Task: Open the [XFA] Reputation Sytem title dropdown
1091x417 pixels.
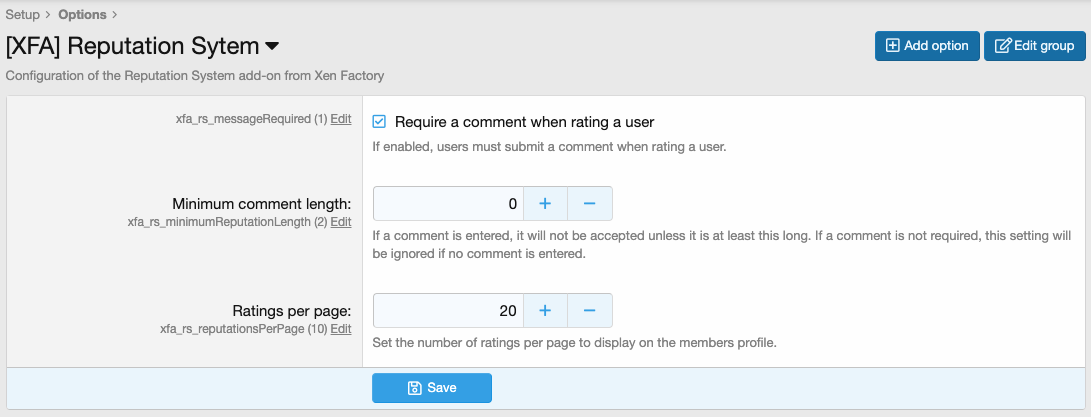Action: 272,46
